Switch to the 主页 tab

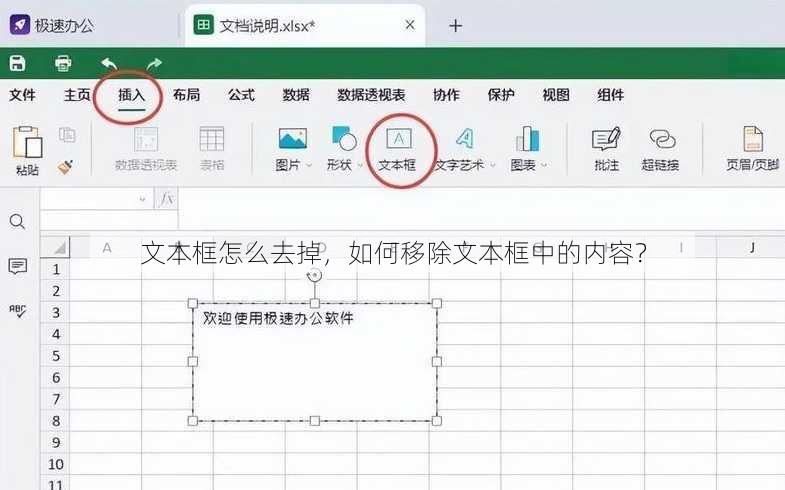(77, 95)
